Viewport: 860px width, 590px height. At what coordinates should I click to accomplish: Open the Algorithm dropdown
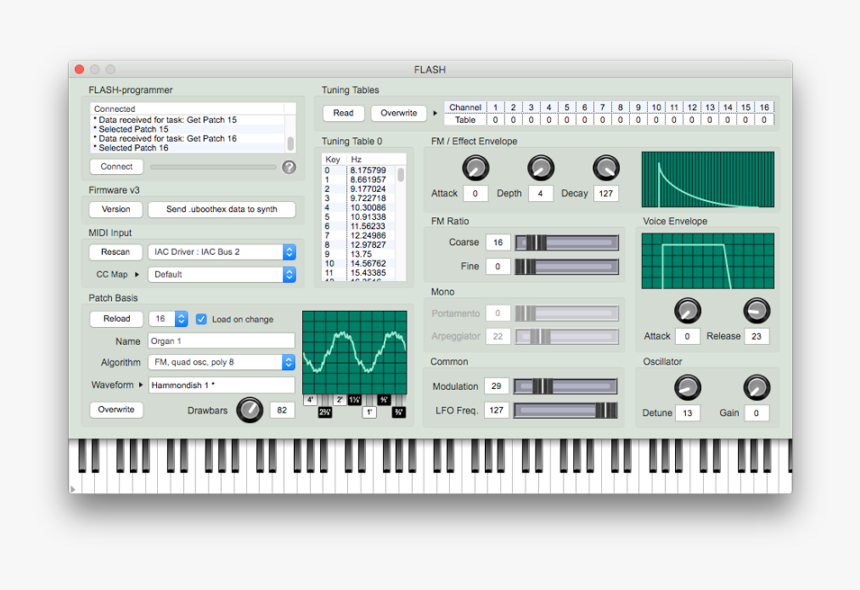pos(222,362)
